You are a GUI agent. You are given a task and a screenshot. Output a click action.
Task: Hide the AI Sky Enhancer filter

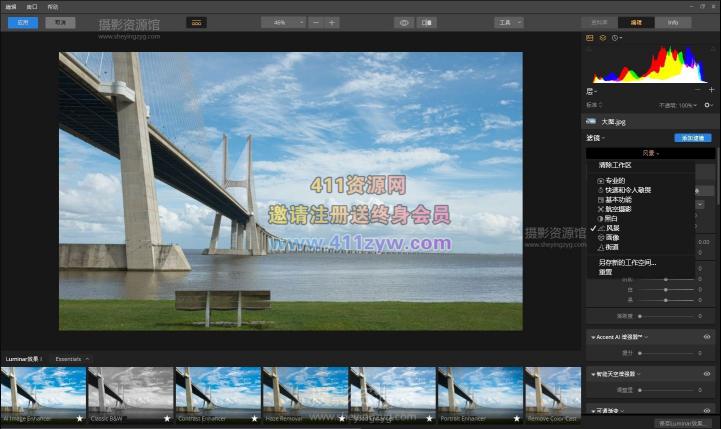(x=707, y=373)
